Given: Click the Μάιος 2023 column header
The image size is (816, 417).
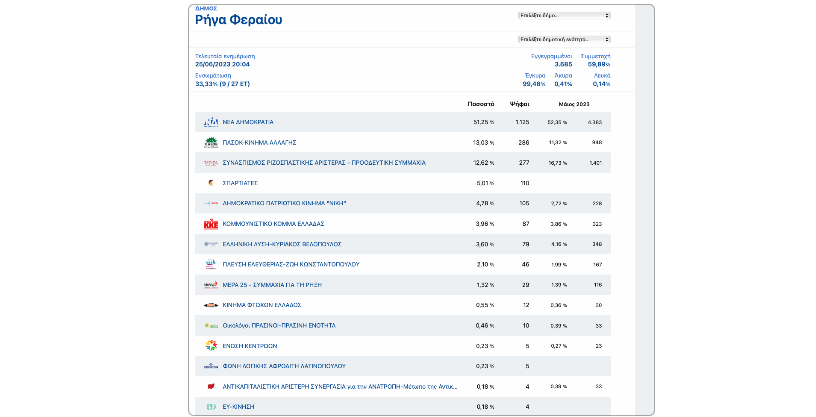Looking at the screenshot, I should (574, 104).
